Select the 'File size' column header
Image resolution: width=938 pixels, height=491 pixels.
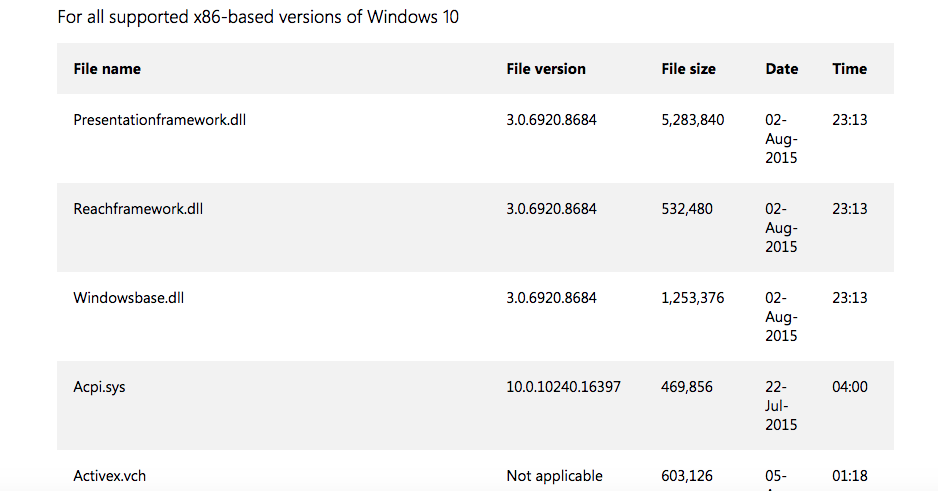(688, 69)
